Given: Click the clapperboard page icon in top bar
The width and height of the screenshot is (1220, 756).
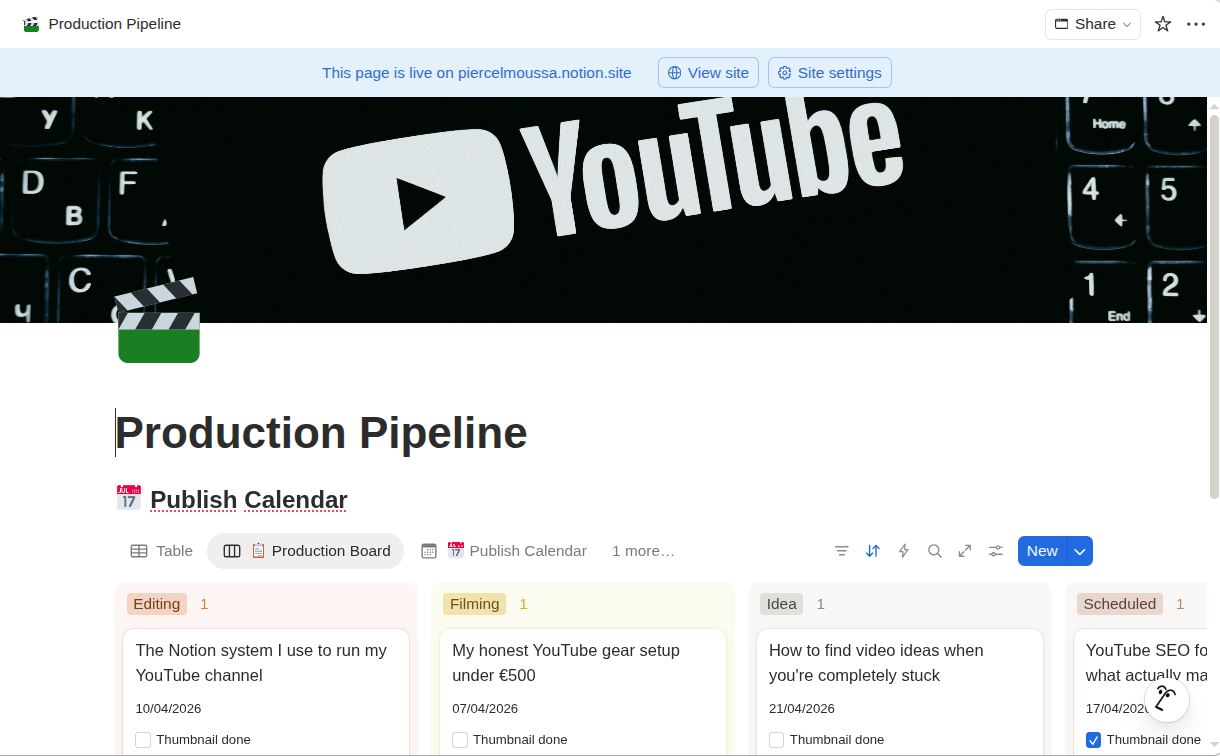Looking at the screenshot, I should coord(31,24).
